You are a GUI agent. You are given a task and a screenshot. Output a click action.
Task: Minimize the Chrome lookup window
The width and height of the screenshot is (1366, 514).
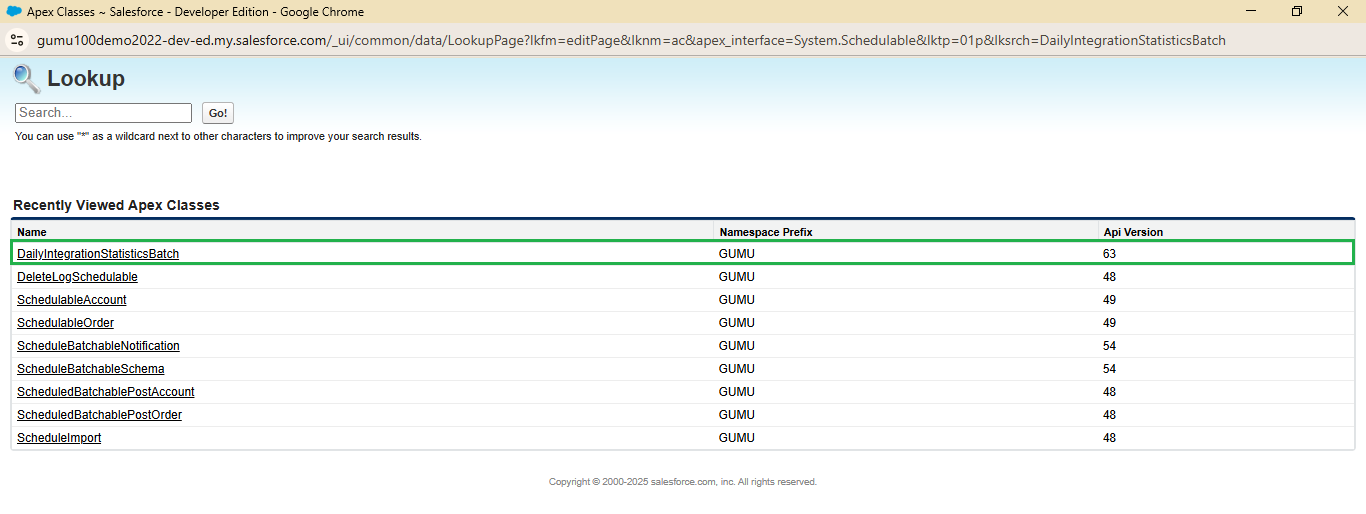point(1251,12)
